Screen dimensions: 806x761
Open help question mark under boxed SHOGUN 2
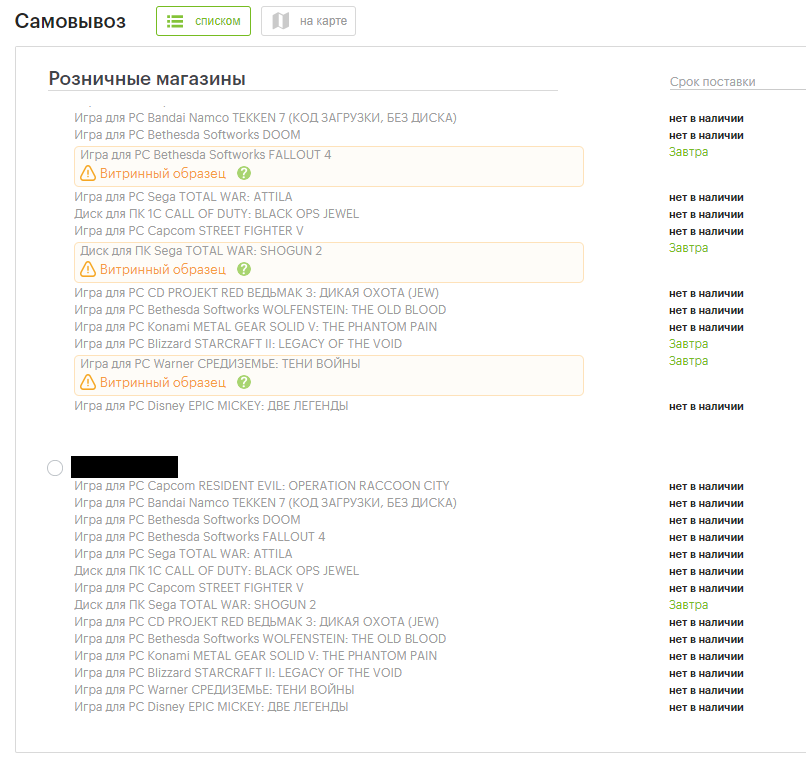pos(244,269)
